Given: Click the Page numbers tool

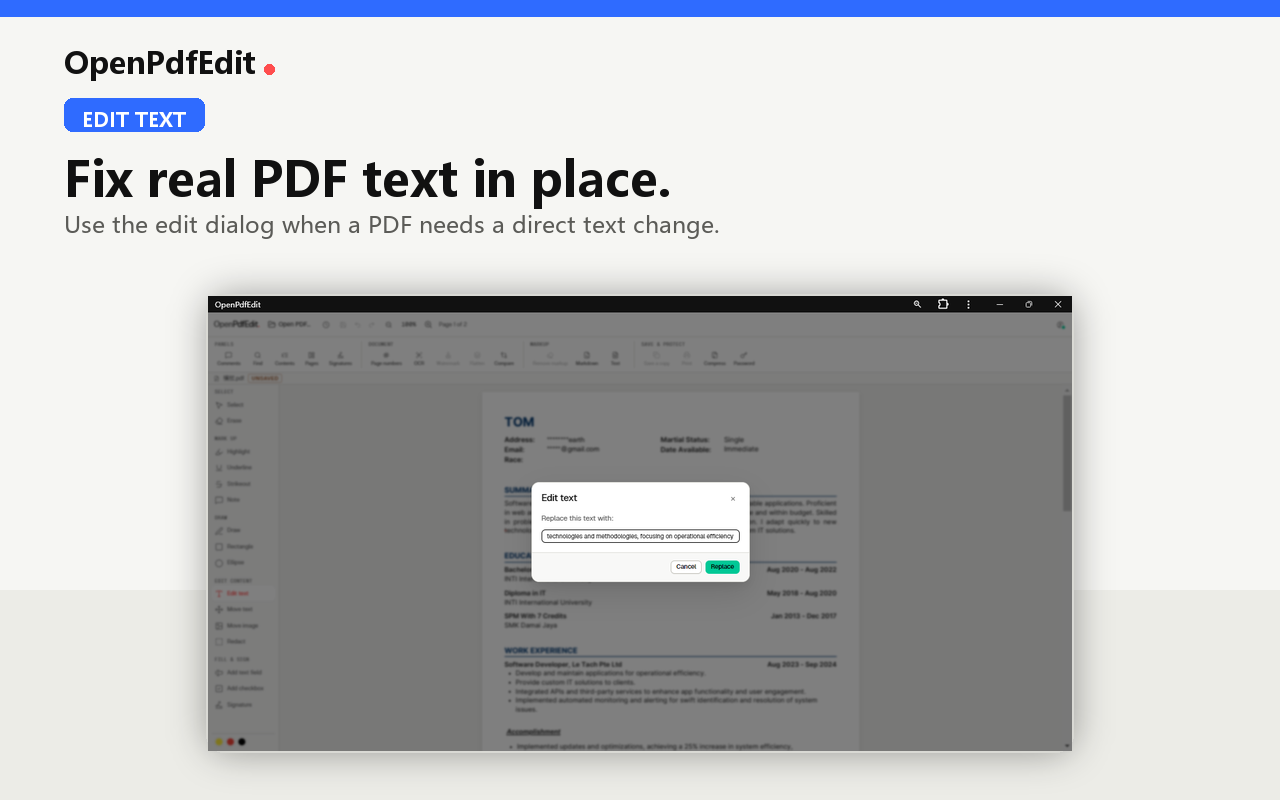Looking at the screenshot, I should pos(386,358).
